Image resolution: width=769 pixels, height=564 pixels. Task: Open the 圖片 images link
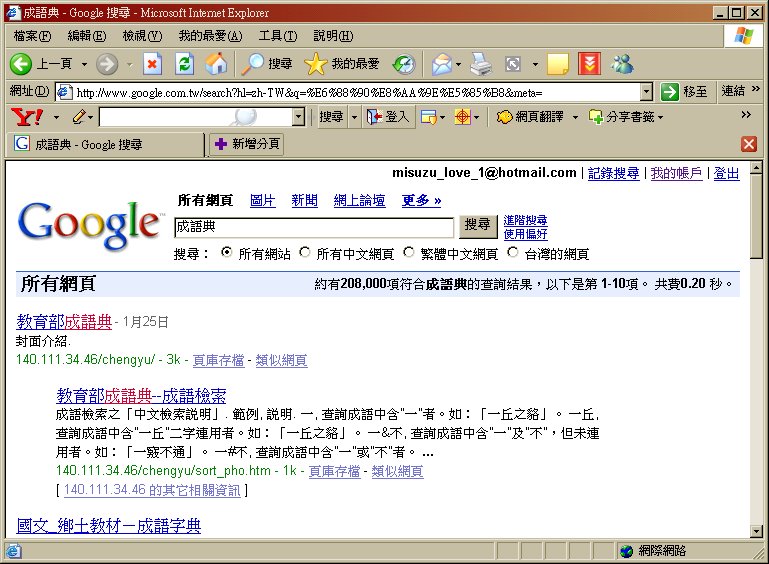click(262, 201)
